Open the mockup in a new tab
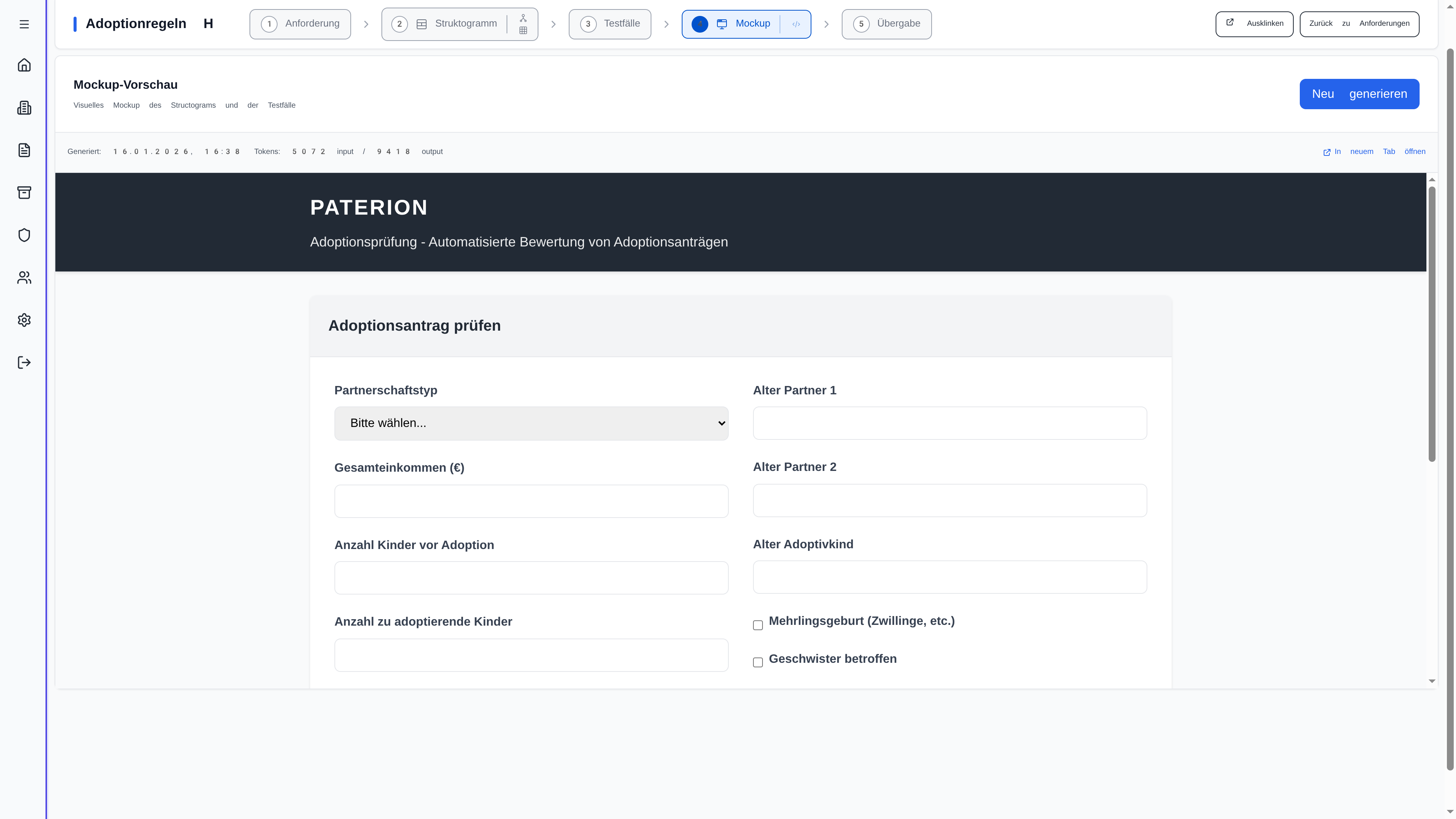This screenshot has width=1456, height=819. [1376, 152]
